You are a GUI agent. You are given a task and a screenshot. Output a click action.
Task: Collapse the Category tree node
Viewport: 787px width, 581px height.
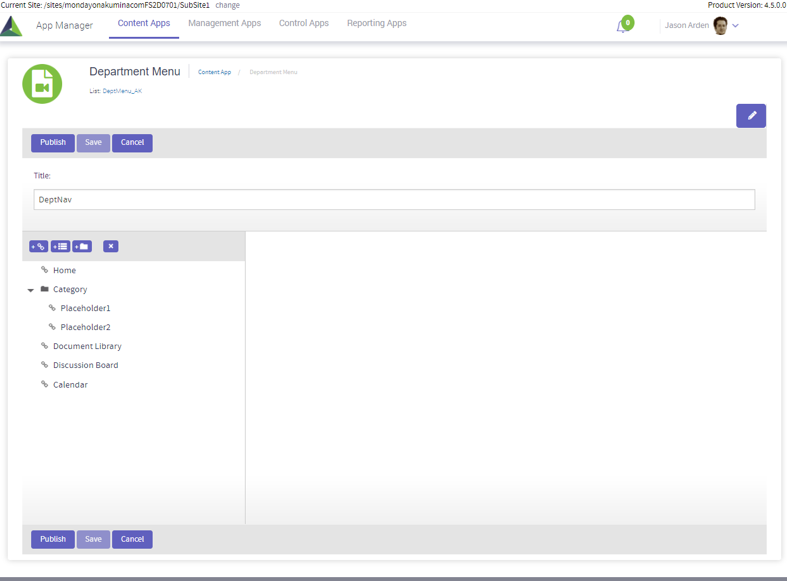[31, 290]
